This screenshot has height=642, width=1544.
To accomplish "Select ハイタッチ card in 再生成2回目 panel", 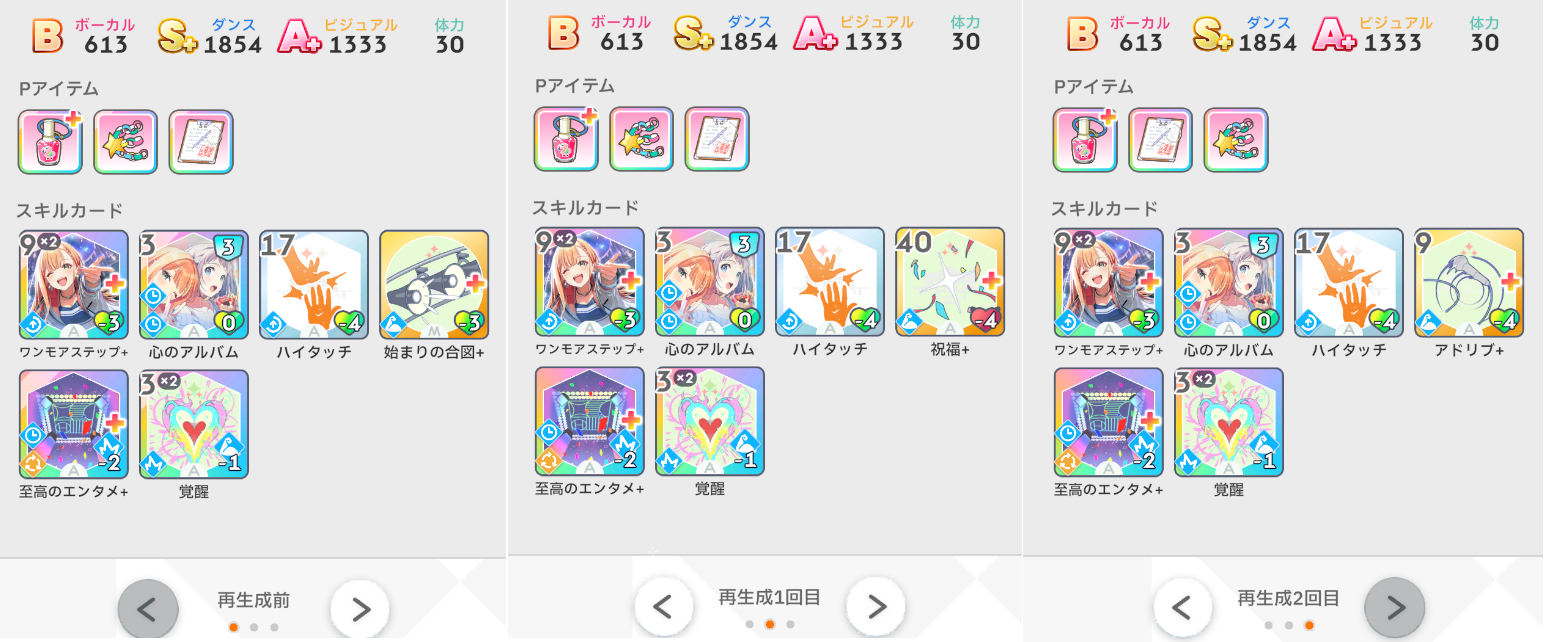I will (x=1349, y=284).
